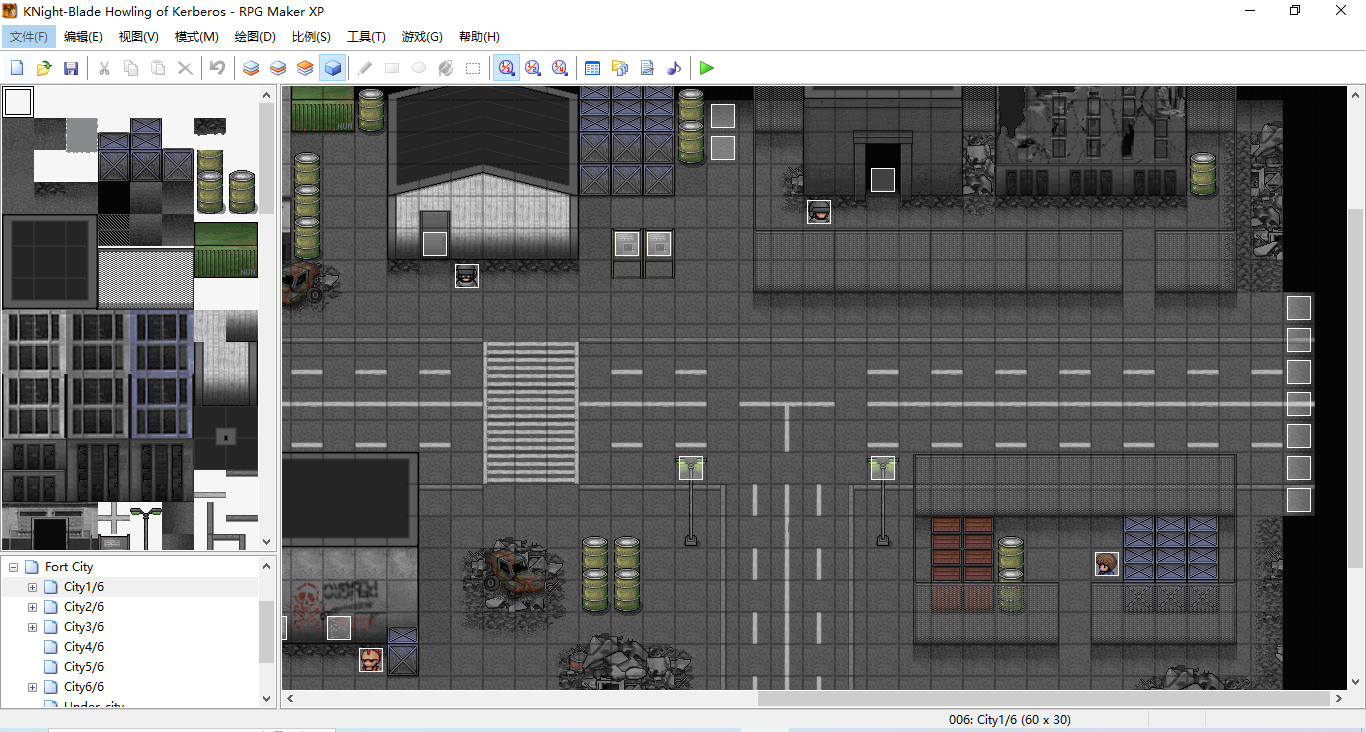
Task: Set map zoom to 1:2 scale
Action: pyautogui.click(x=533, y=68)
